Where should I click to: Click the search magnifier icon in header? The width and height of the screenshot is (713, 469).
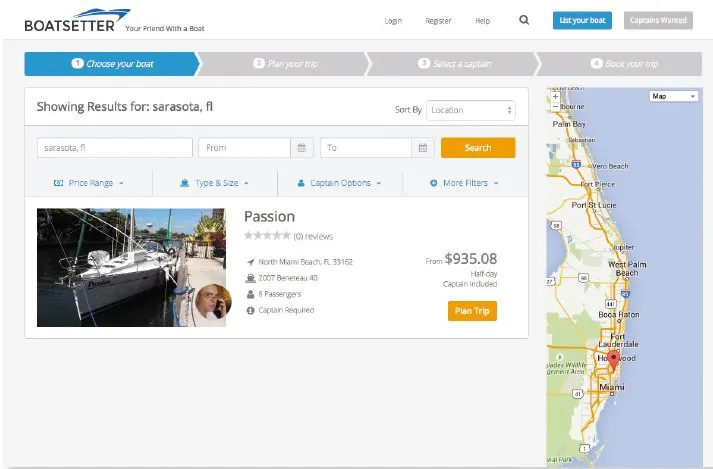[524, 20]
